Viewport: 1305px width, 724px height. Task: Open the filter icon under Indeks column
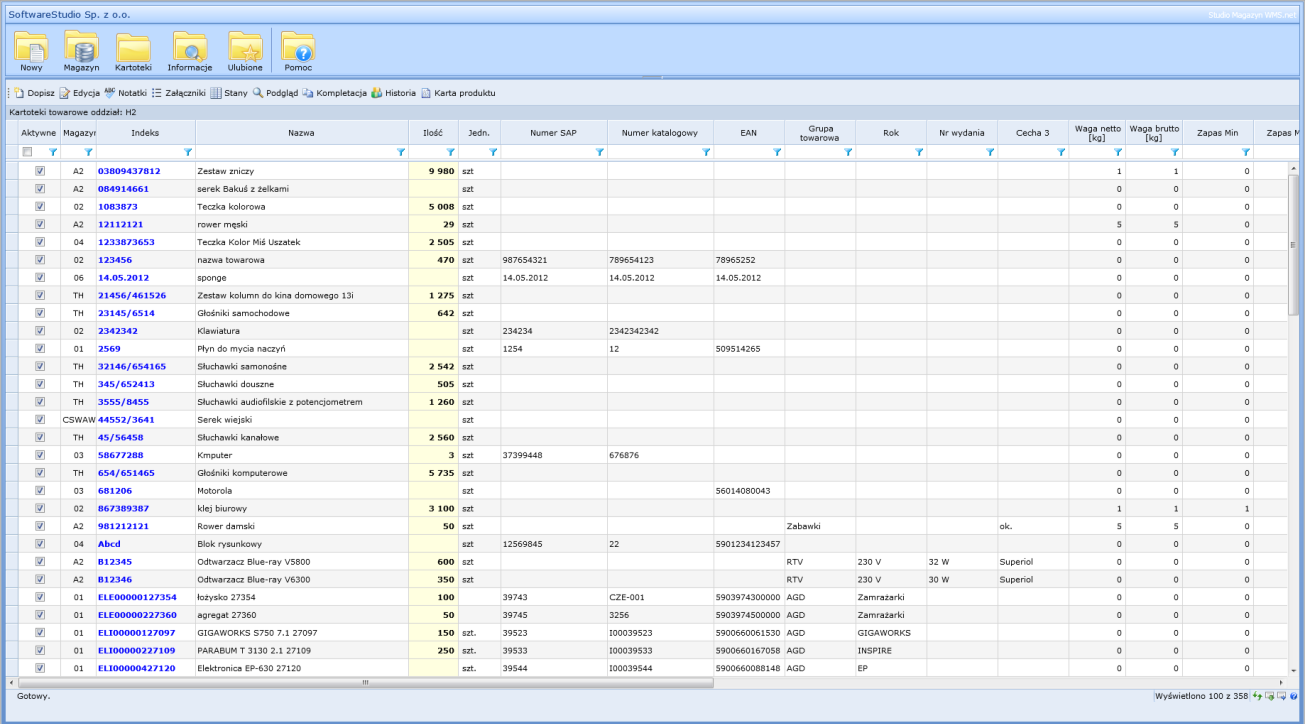(188, 152)
